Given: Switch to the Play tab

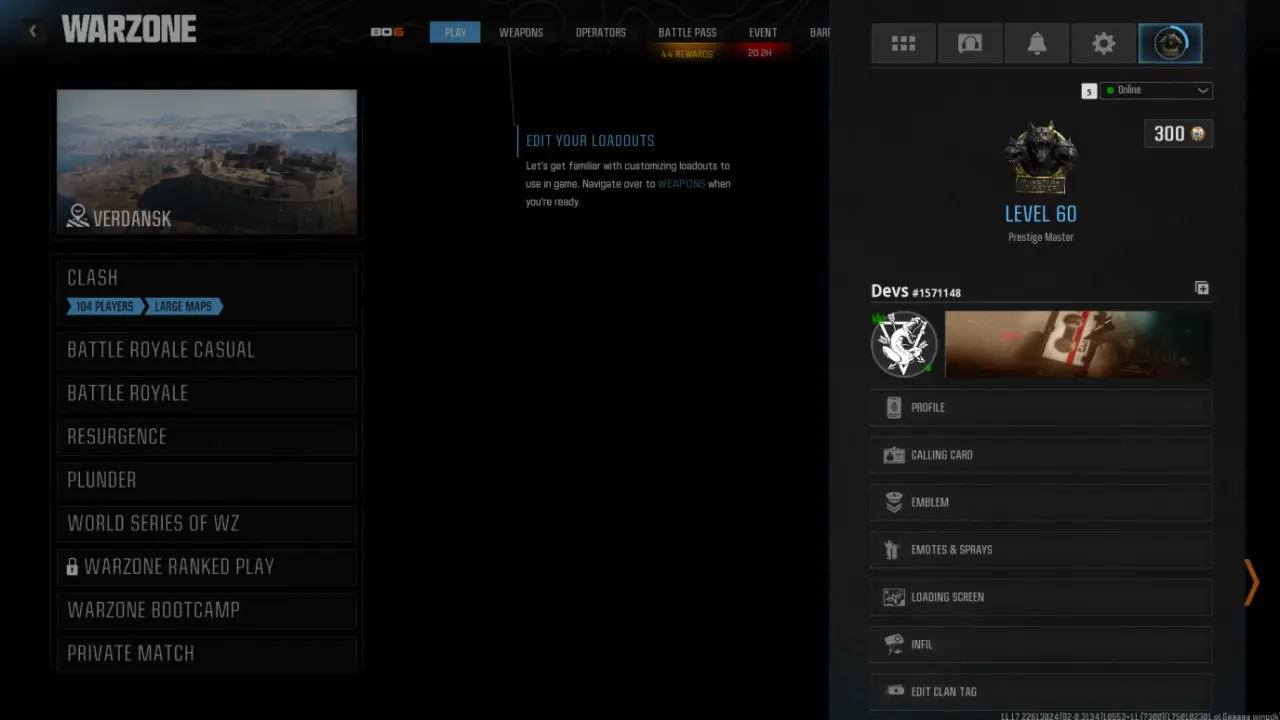Looking at the screenshot, I should [x=455, y=32].
